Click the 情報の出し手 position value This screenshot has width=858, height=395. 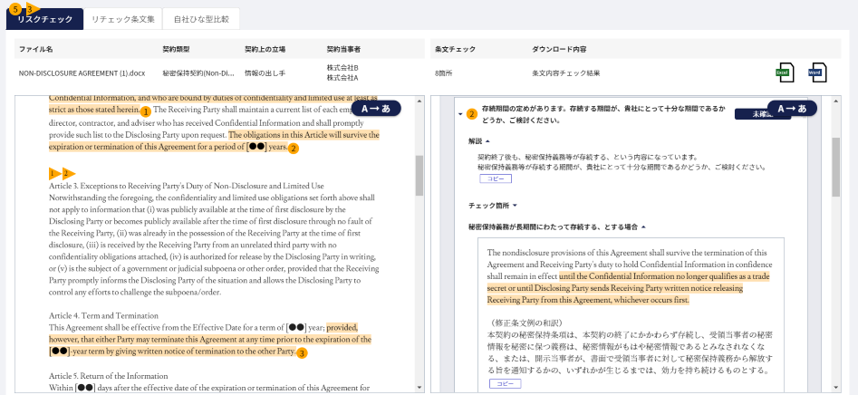[x=264, y=73]
